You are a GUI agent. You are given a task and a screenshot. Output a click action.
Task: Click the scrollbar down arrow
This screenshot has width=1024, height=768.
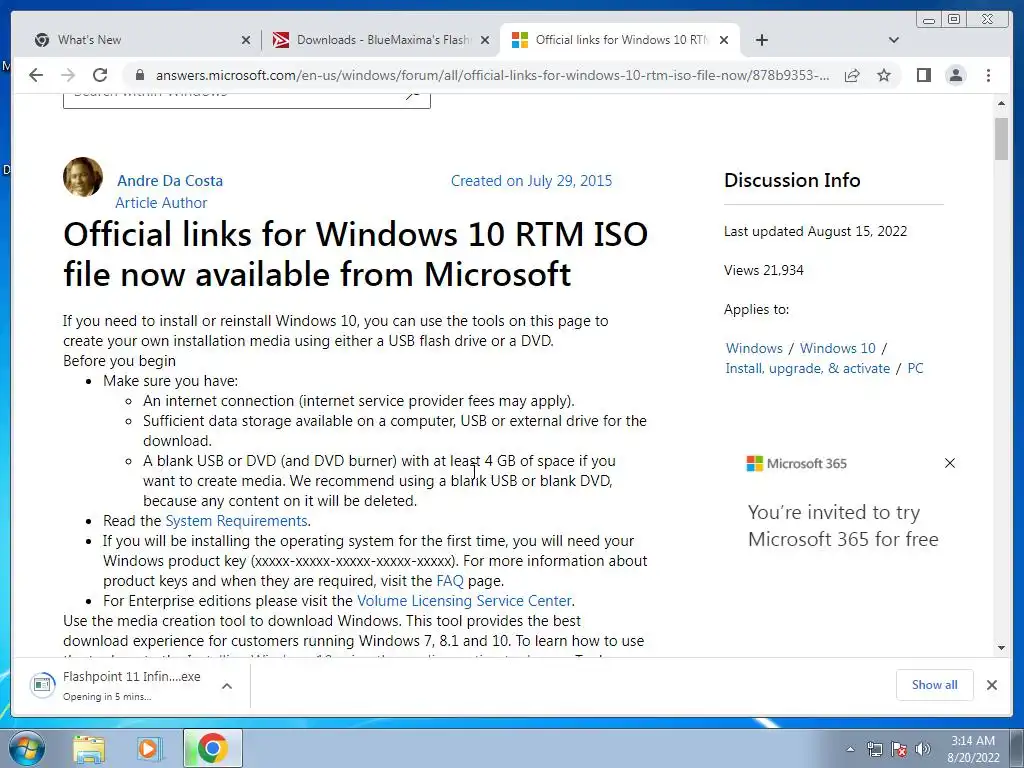point(1002,648)
